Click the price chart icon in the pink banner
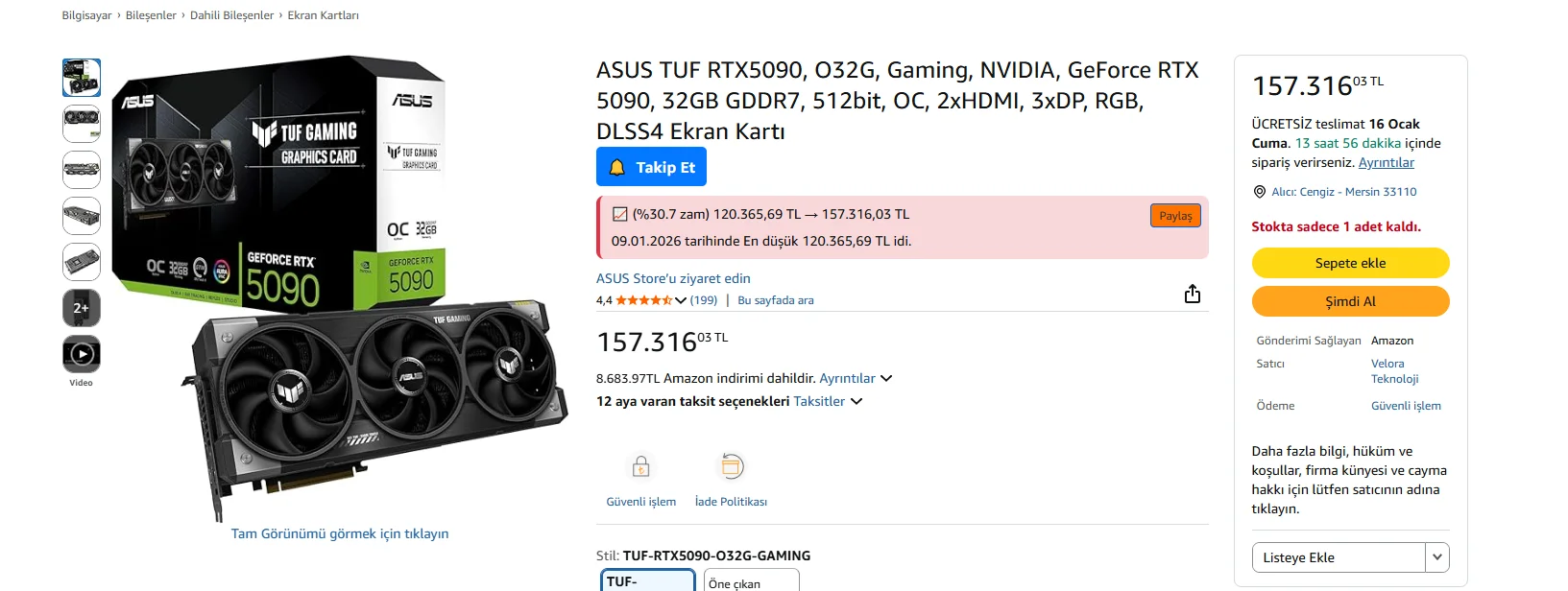Screen dimensions: 1568x591 620,214
